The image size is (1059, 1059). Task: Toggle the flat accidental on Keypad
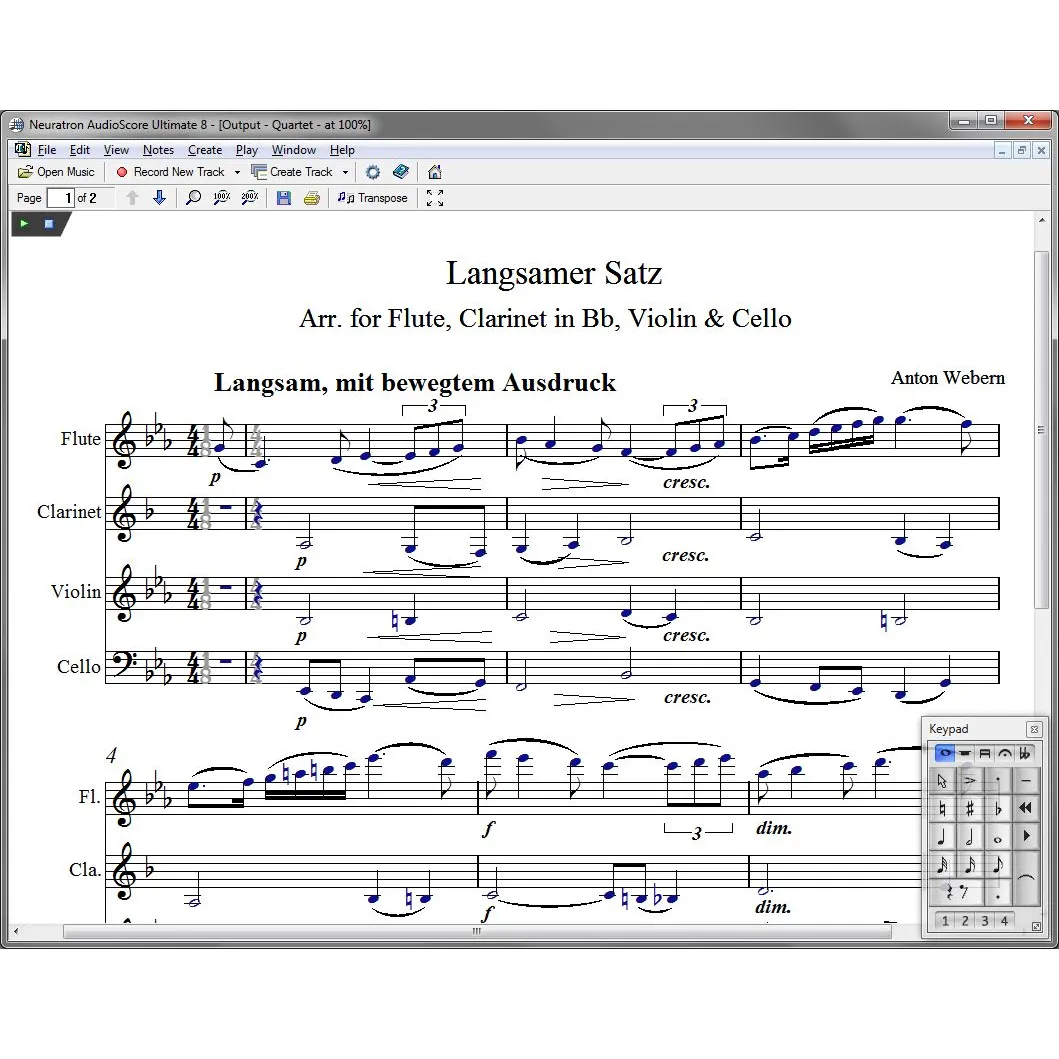(x=998, y=808)
